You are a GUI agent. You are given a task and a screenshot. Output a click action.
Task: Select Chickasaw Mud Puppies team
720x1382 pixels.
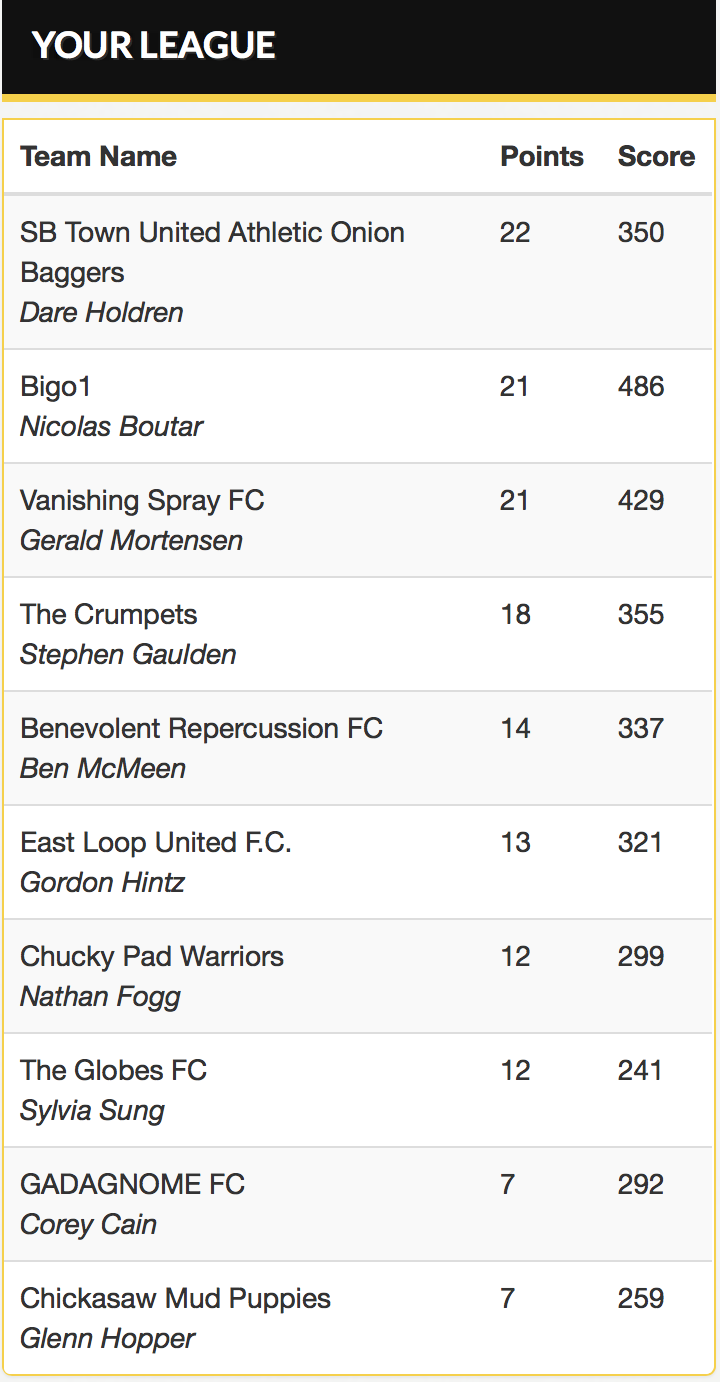(x=175, y=1298)
